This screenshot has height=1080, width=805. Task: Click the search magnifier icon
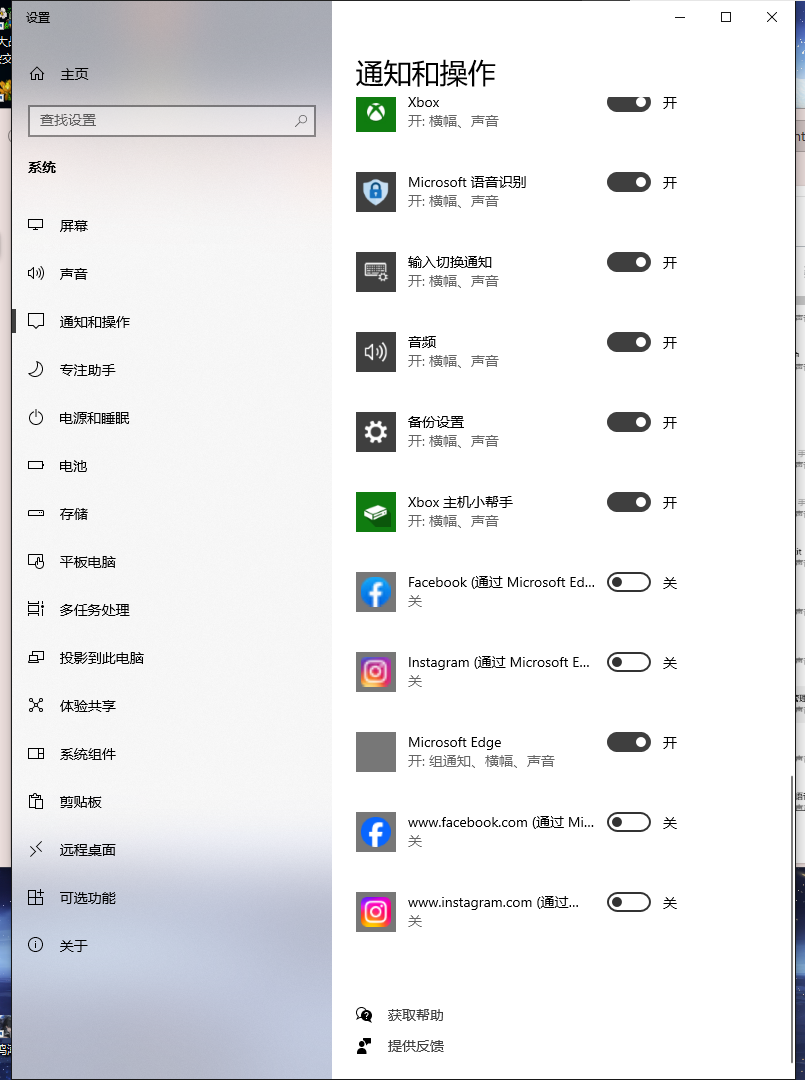pos(301,121)
